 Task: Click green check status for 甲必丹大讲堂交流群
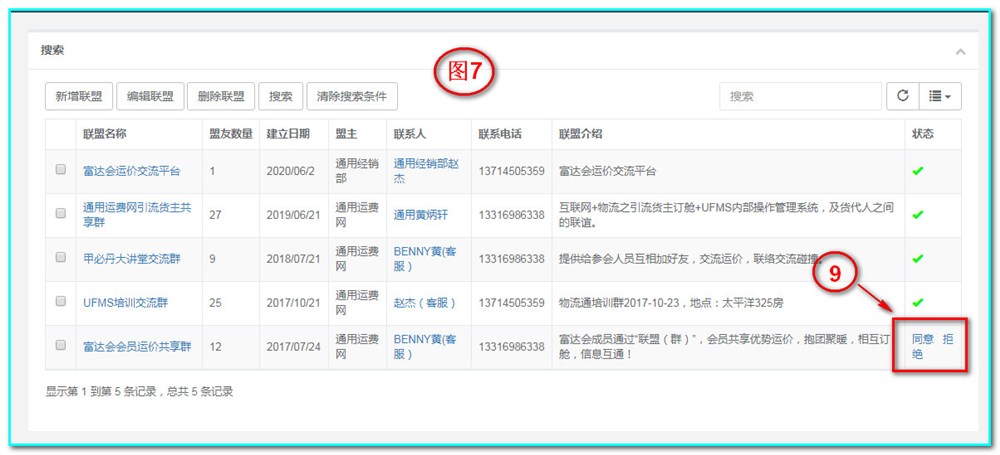point(918,259)
